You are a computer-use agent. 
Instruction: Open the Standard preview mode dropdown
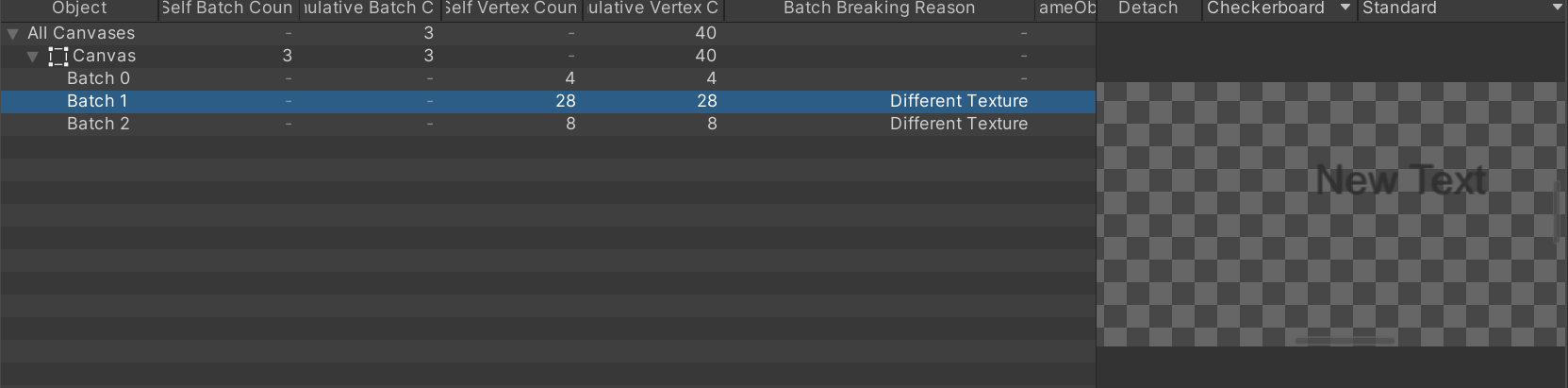click(1462, 8)
